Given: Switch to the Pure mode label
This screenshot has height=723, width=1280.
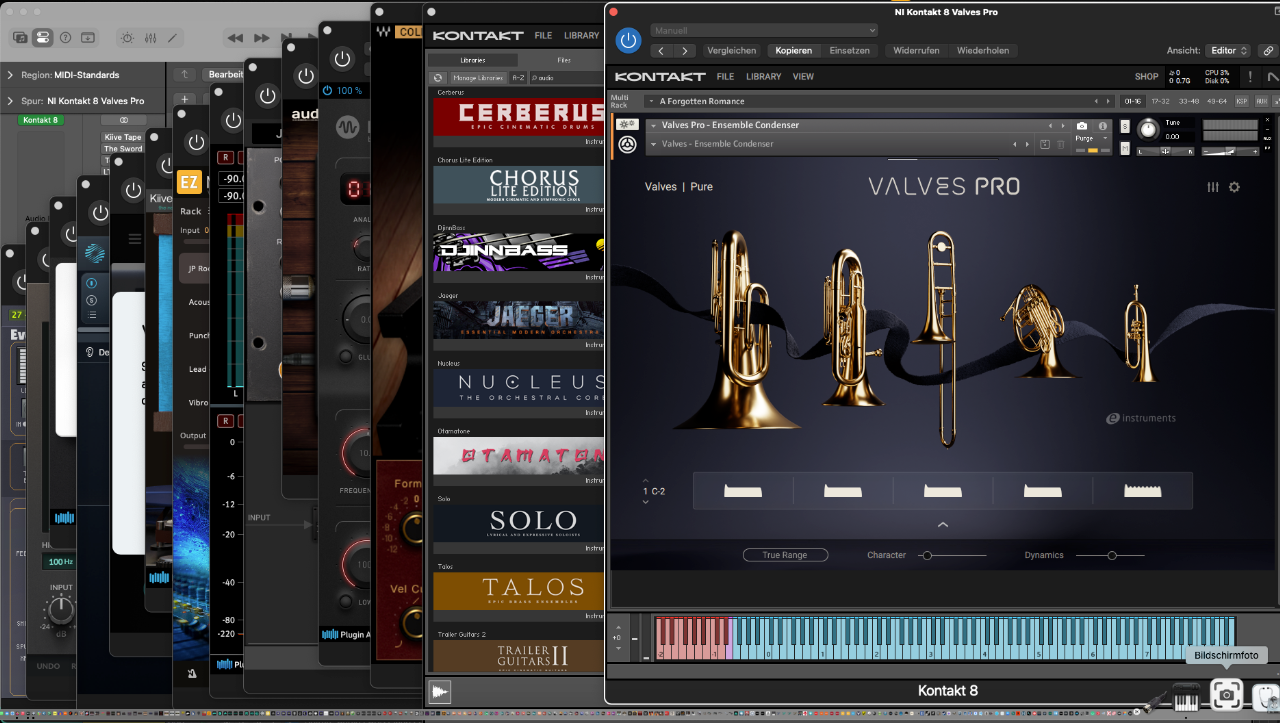Looking at the screenshot, I should pos(701,187).
